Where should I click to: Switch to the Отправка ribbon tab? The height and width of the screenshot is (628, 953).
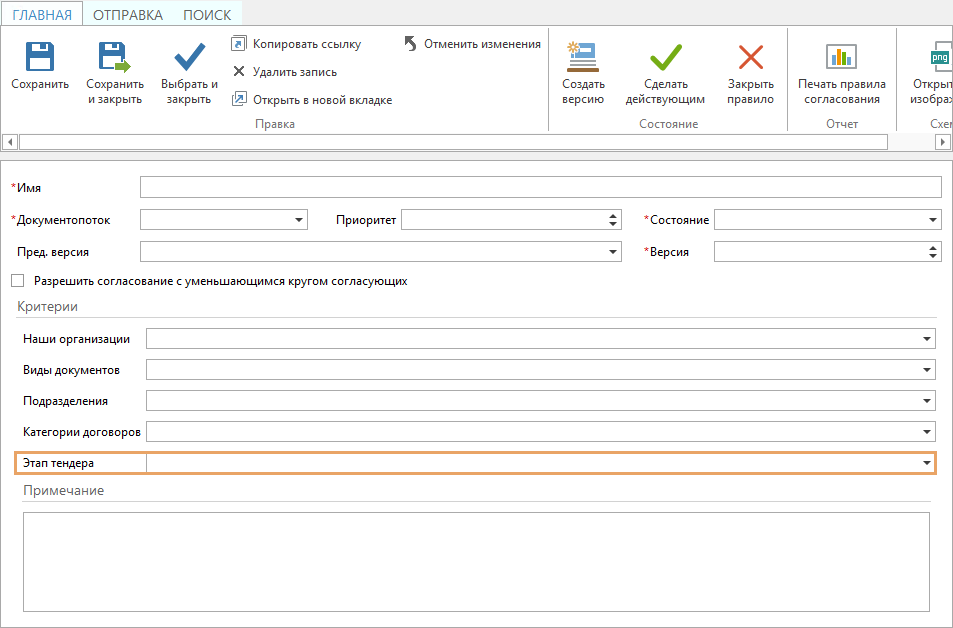point(127,15)
